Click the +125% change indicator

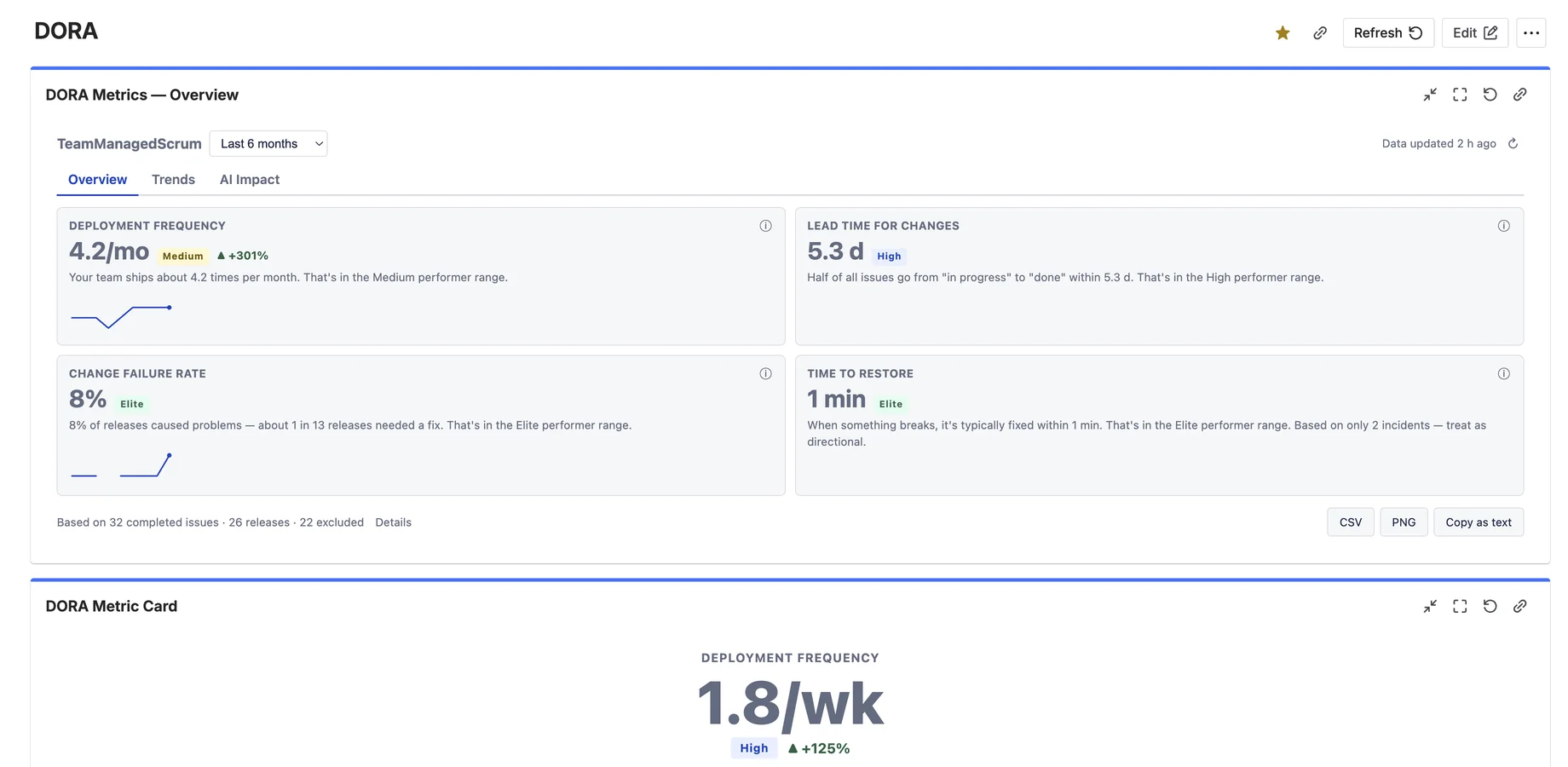coord(819,748)
